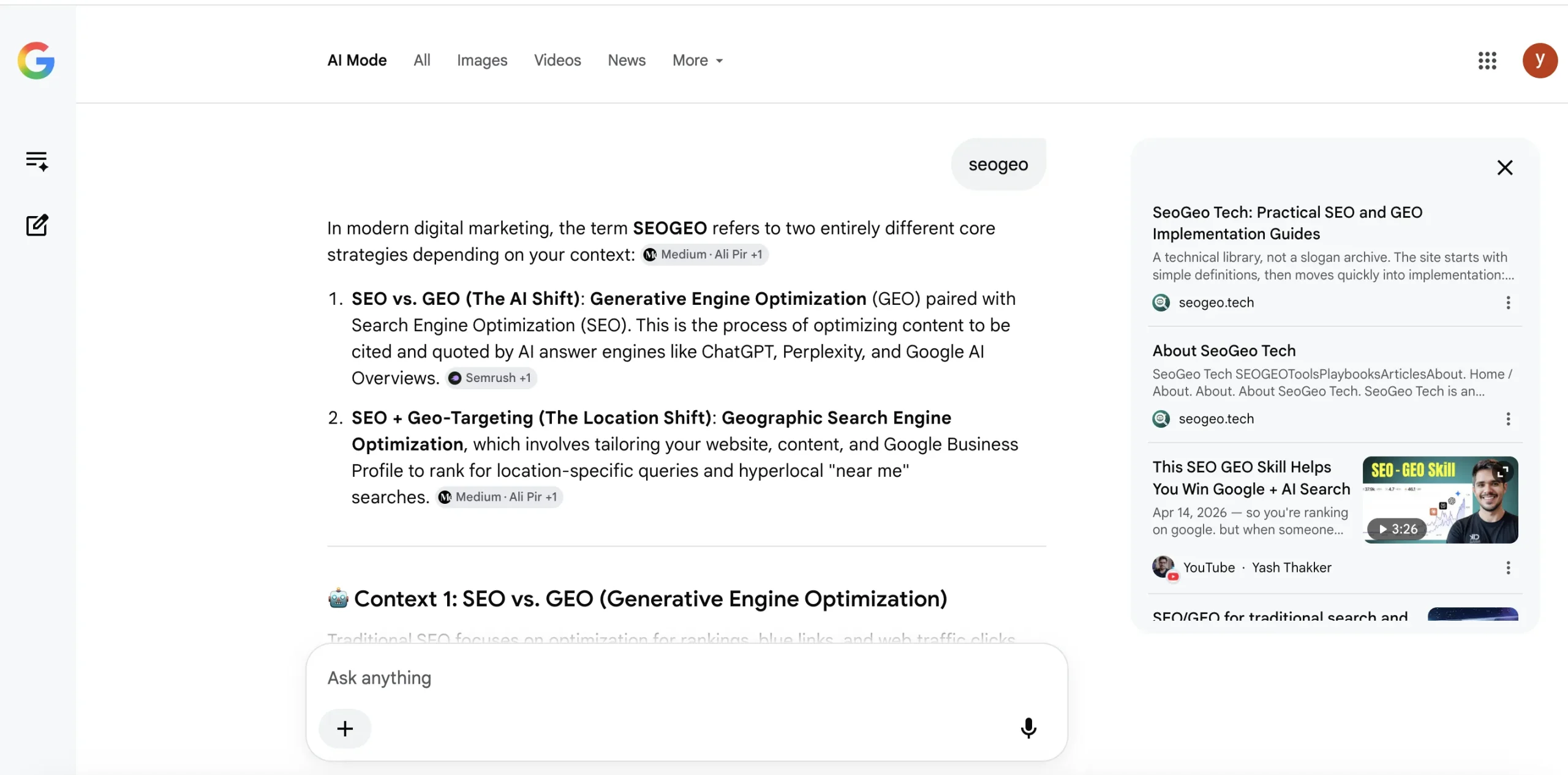This screenshot has height=775, width=1568.
Task: Open options for About SeoGeo Tech result
Action: [1508, 419]
